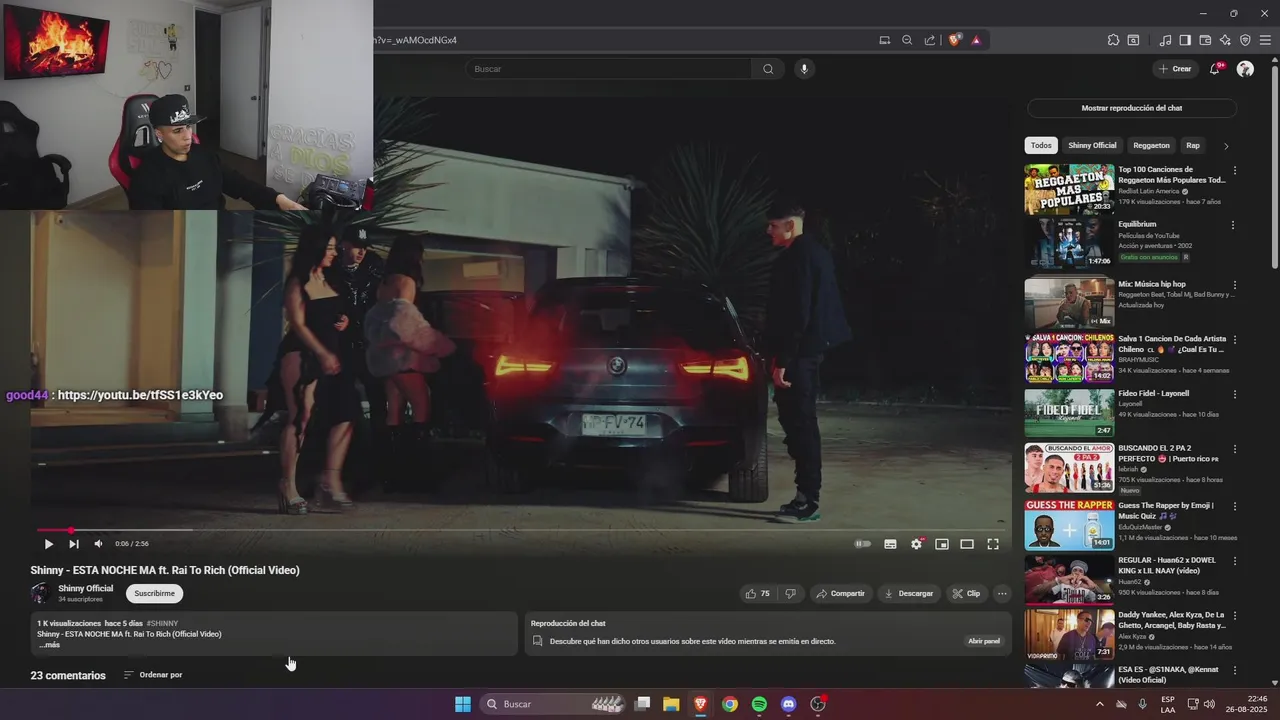The image size is (1280, 720).
Task: Open YouTube notifications bell
Action: coord(1215,69)
